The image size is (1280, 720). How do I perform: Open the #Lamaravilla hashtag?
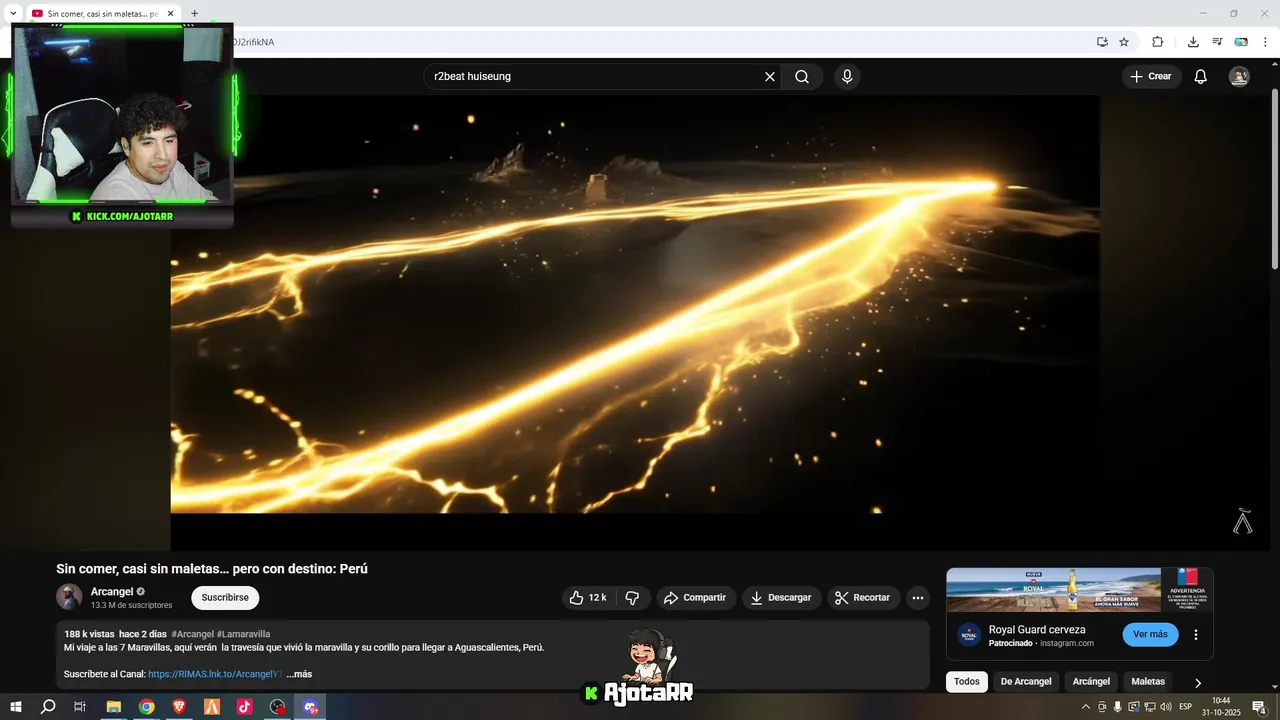pos(243,634)
